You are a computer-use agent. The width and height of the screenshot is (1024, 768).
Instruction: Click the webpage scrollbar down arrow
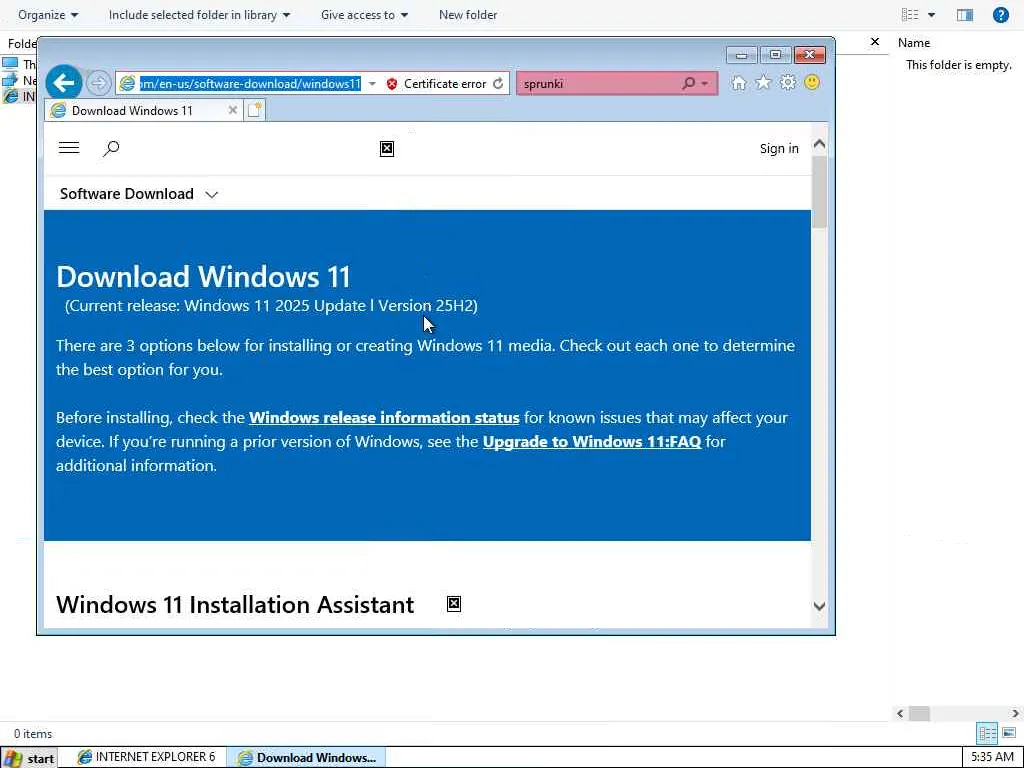pyautogui.click(x=819, y=606)
